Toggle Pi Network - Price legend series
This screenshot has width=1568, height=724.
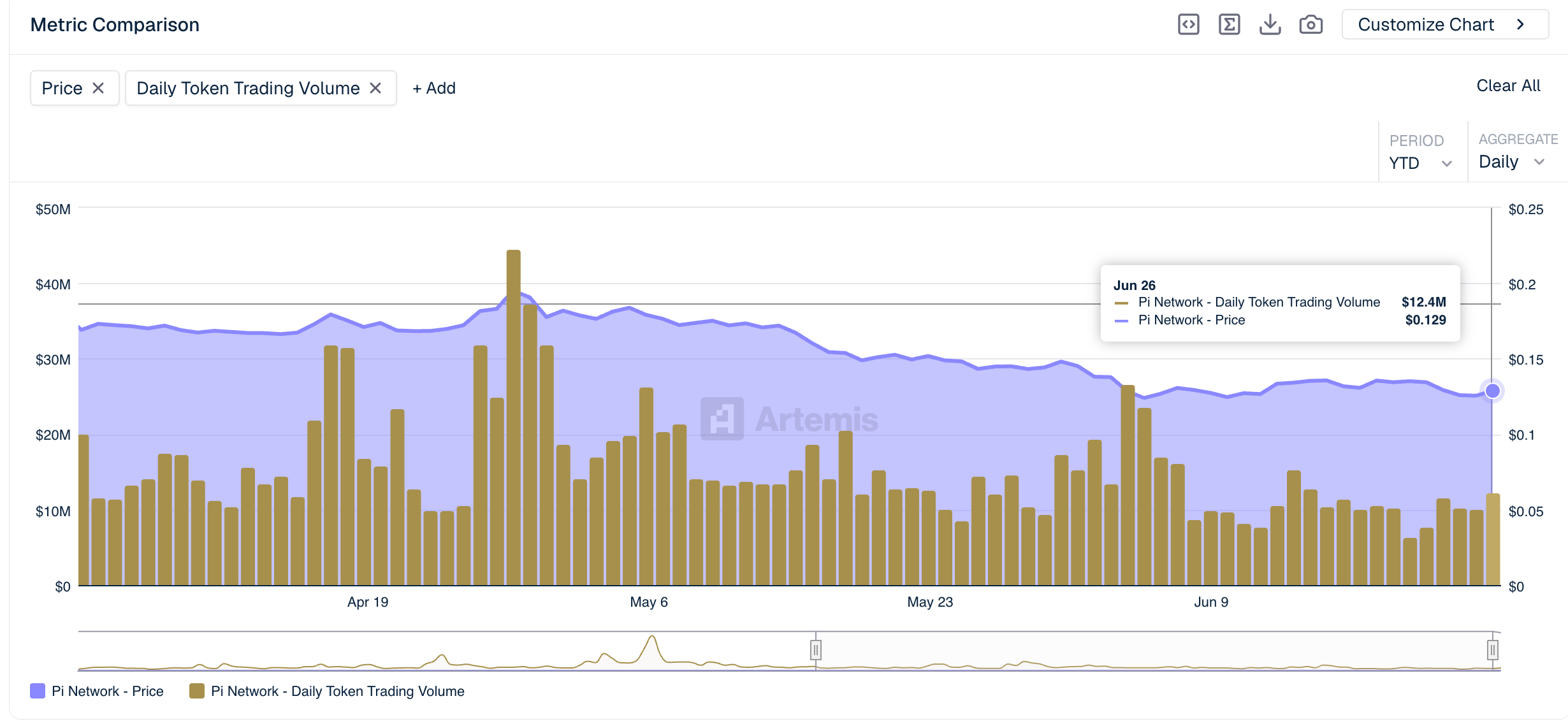[97, 691]
